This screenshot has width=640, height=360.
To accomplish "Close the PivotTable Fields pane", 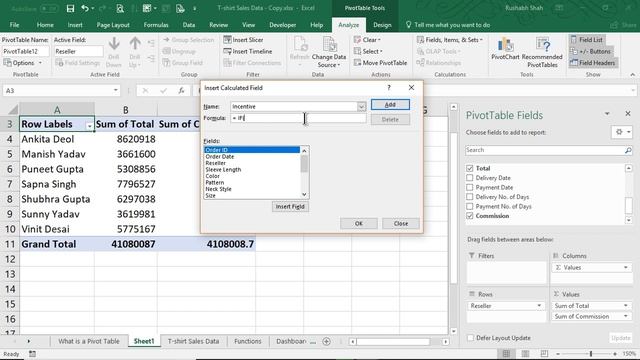I will [x=628, y=113].
